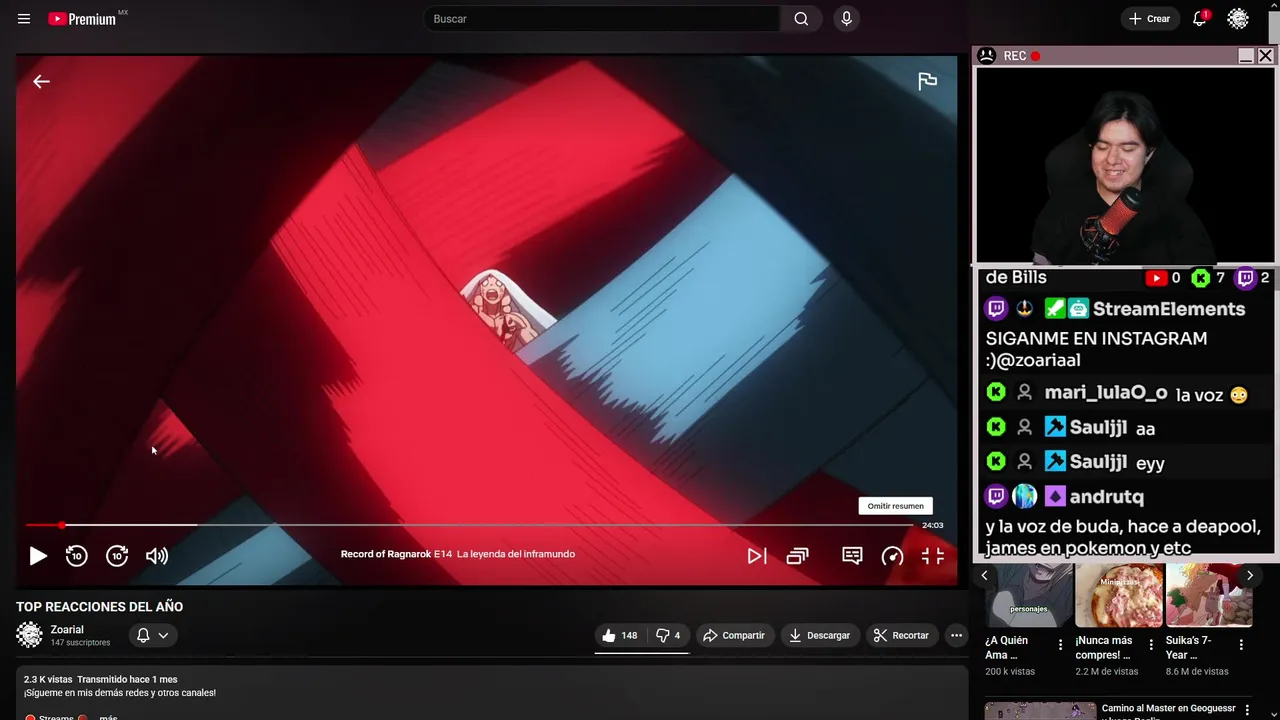This screenshot has width=1280, height=720.
Task: Open the account avatar menu
Action: click(1238, 19)
